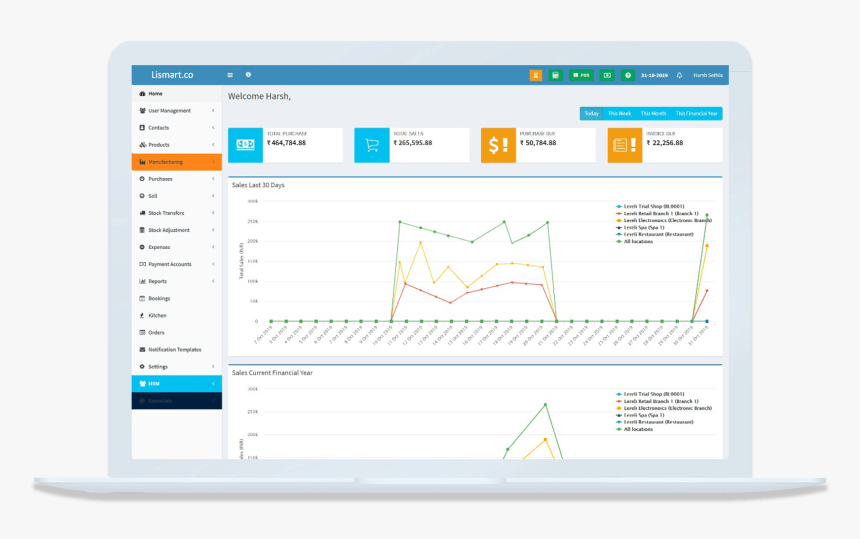Toggle Lereli Trial Shop legend in 30 days chart
This screenshot has width=860, height=539.
[650, 207]
